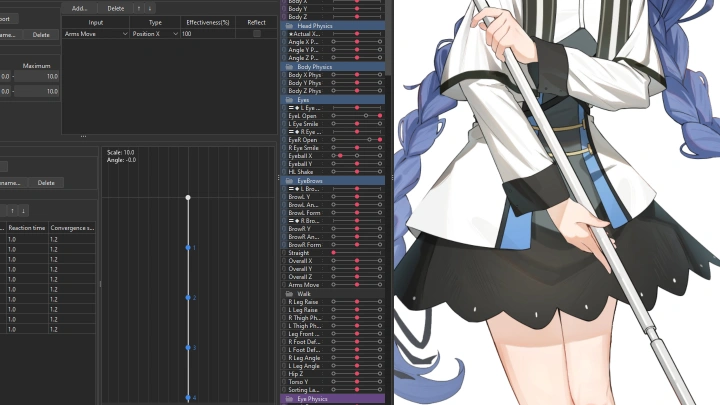Select the L Eye Smile parameter name

point(303,124)
